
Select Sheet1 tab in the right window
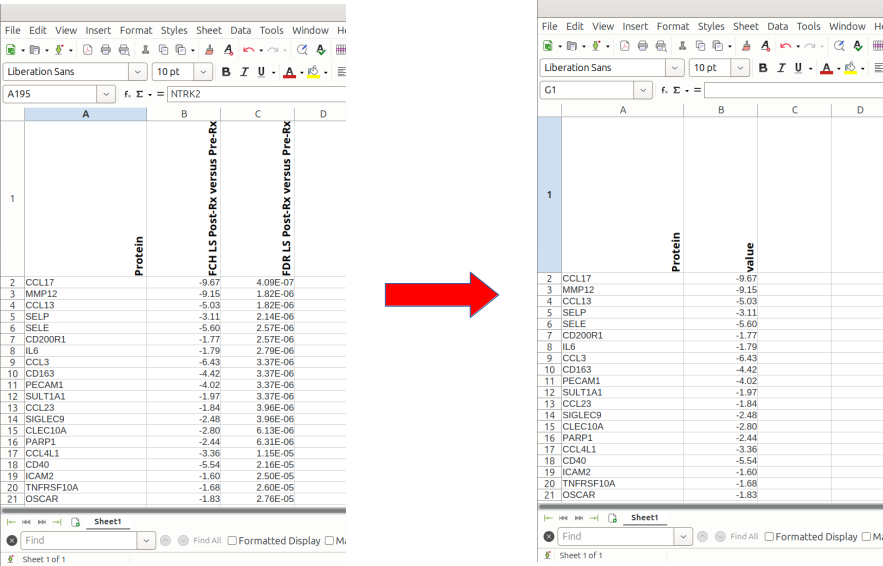pyautogui.click(x=644, y=518)
